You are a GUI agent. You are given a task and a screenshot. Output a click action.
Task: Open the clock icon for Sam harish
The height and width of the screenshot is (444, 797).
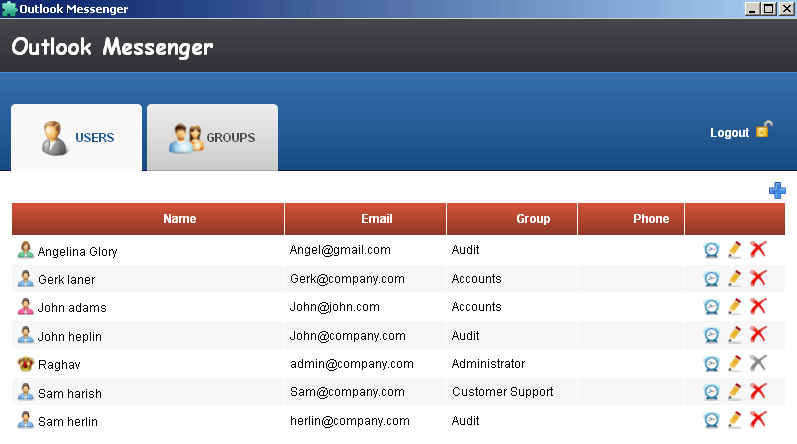coord(711,392)
